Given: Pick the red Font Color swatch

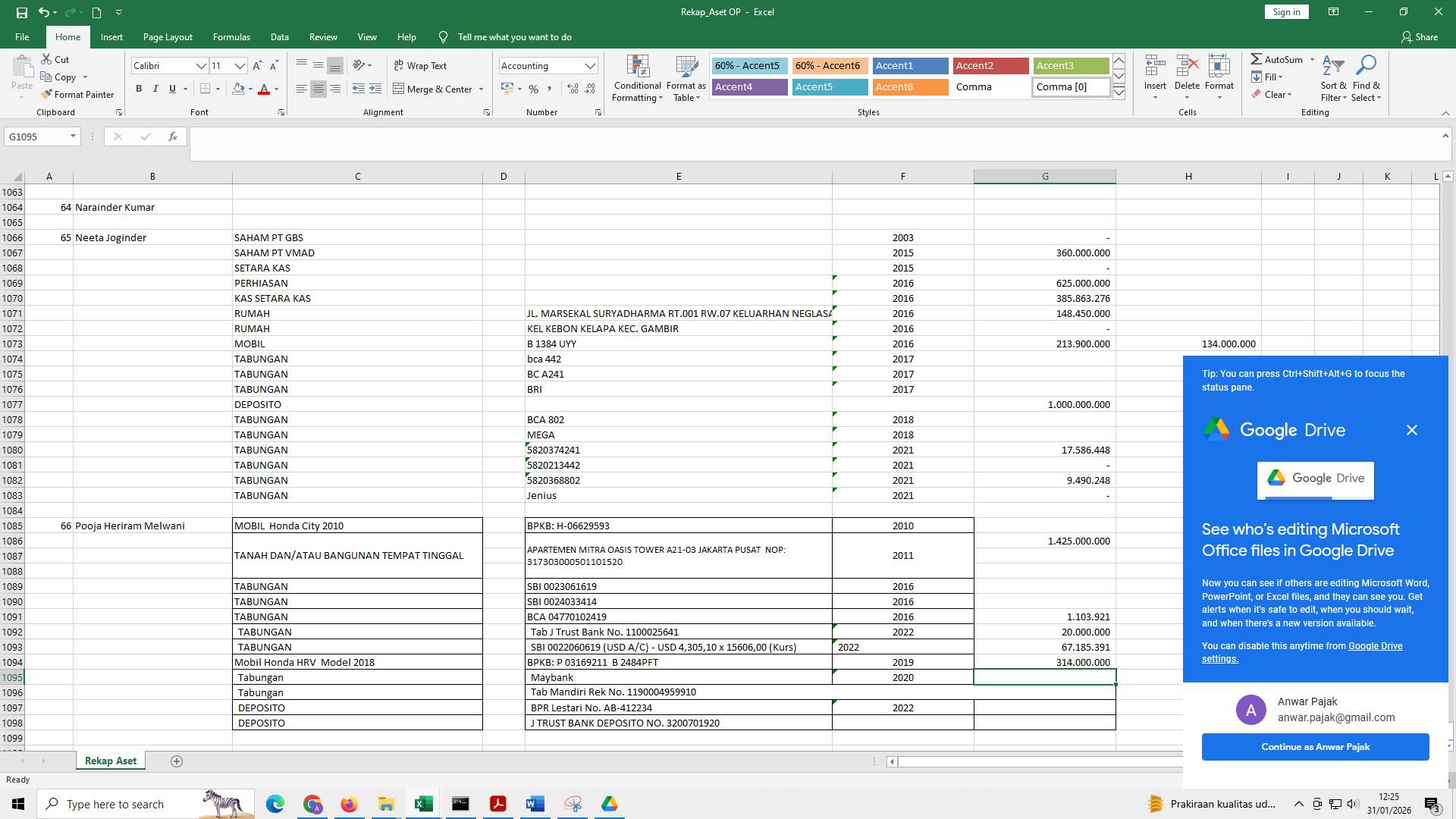Looking at the screenshot, I should [264, 92].
